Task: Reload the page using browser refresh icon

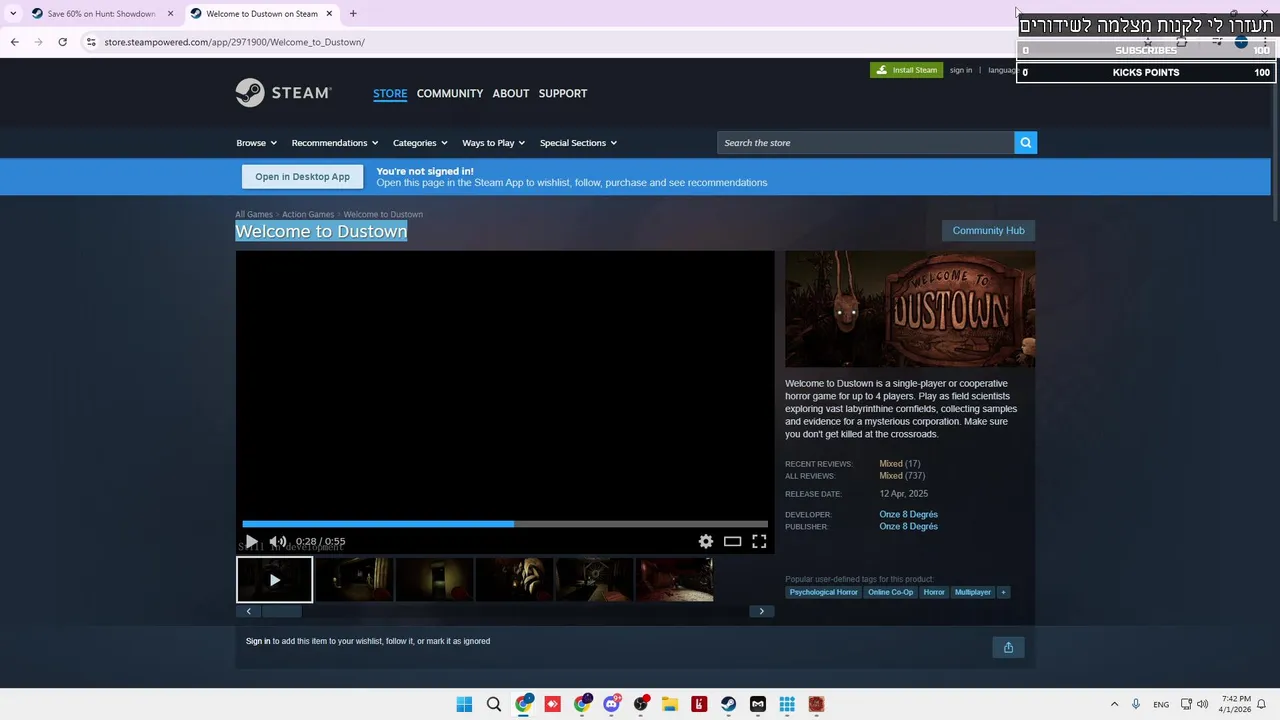Action: tap(62, 42)
